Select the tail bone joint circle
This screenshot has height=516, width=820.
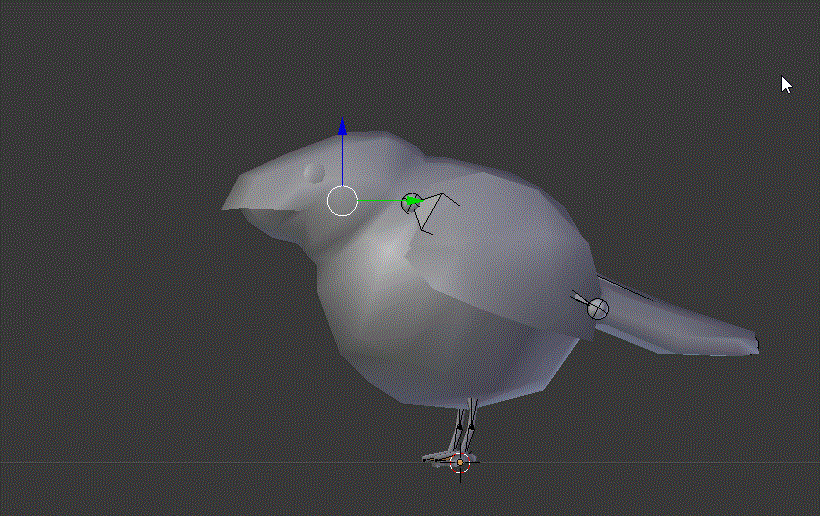pyautogui.click(x=598, y=309)
